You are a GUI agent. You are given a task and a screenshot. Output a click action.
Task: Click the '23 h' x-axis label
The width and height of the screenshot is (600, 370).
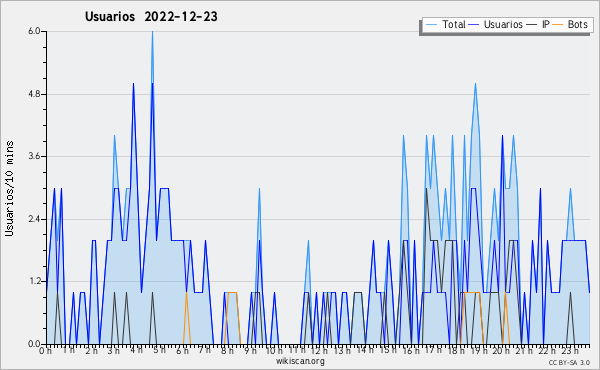coord(569,350)
